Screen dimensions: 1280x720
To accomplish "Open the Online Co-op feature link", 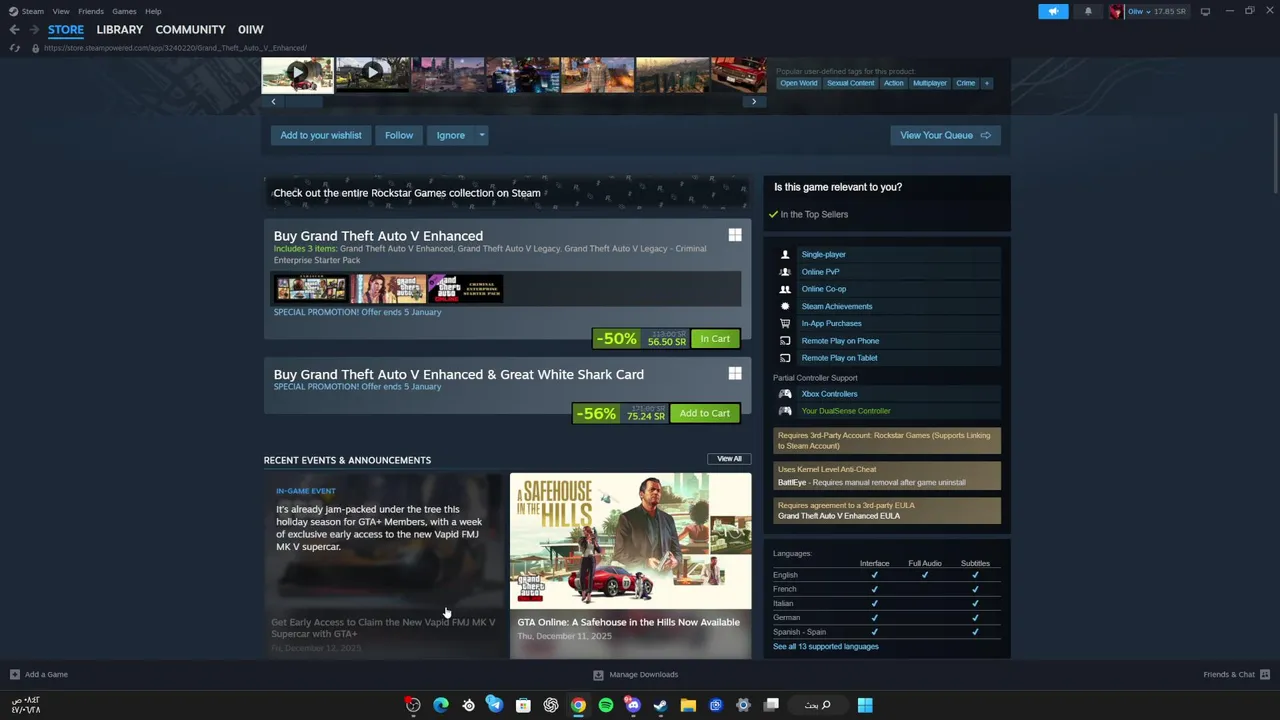I will 823,289.
